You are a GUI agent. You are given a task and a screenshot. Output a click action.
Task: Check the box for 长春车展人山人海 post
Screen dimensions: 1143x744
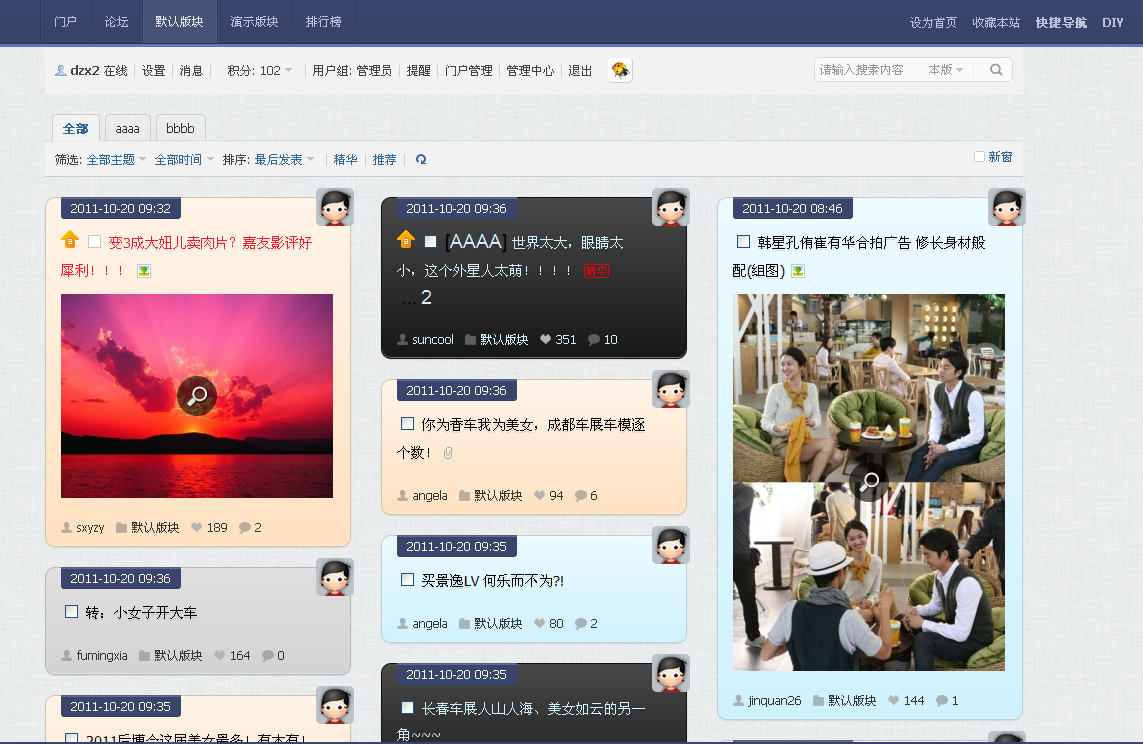[407, 708]
